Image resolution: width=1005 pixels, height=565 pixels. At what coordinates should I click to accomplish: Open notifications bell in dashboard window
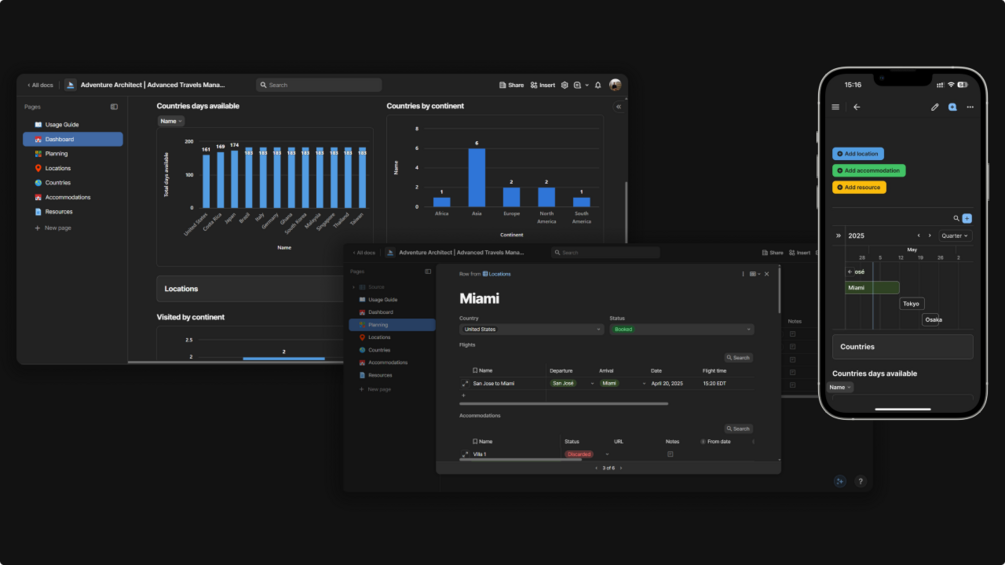click(x=598, y=85)
